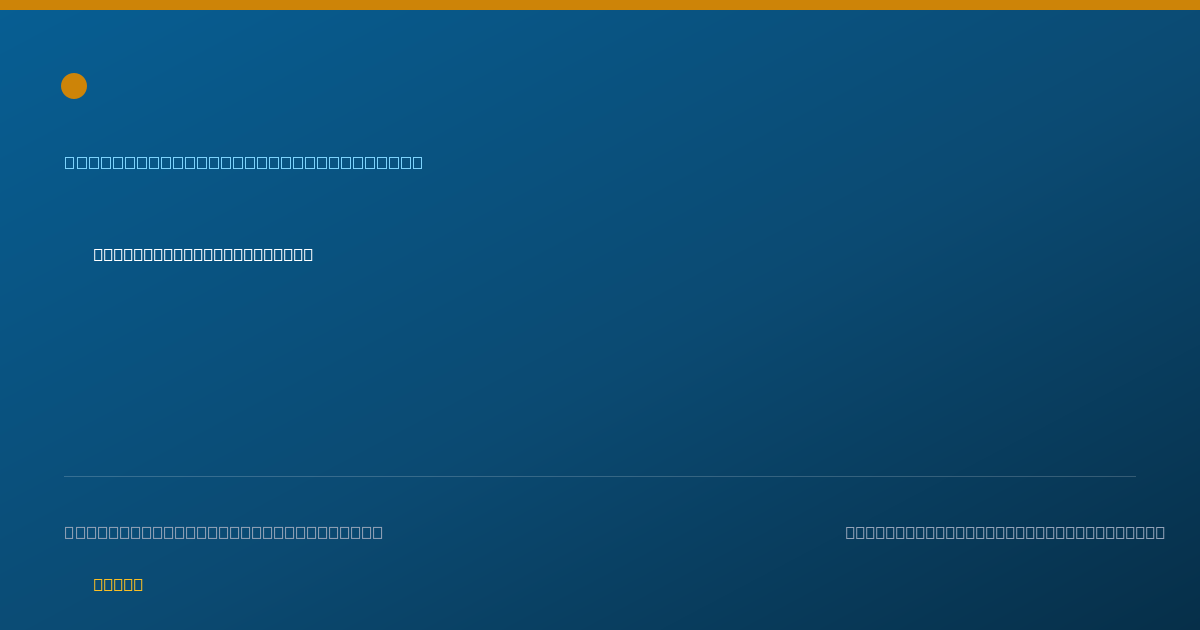Select the bold white indented headline text

203,254
